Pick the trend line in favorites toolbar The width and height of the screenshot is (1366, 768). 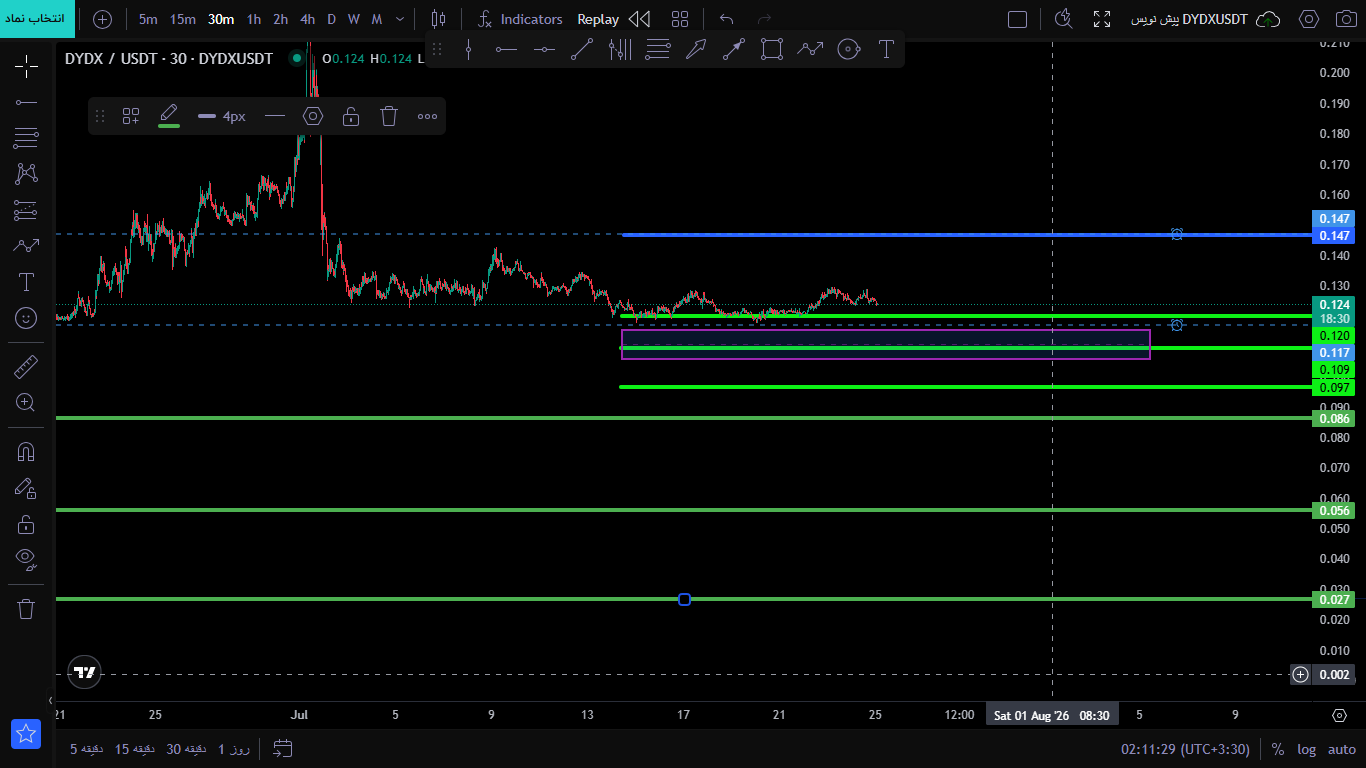click(x=582, y=49)
